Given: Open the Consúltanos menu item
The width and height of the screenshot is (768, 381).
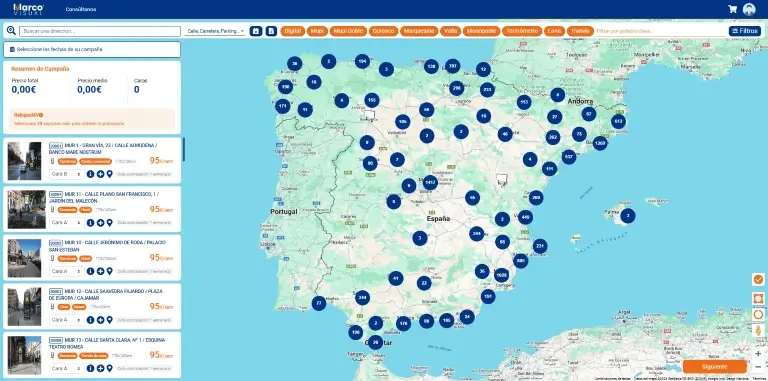Looking at the screenshot, I should tap(81, 9).
